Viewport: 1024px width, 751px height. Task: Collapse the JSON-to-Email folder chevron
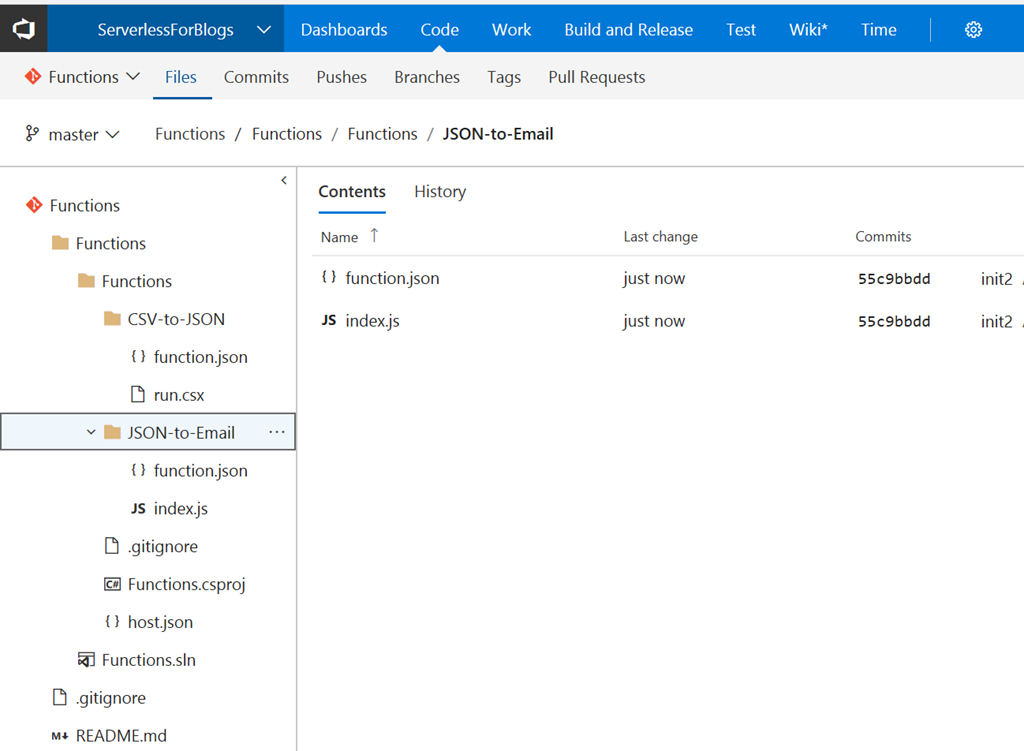pos(91,433)
